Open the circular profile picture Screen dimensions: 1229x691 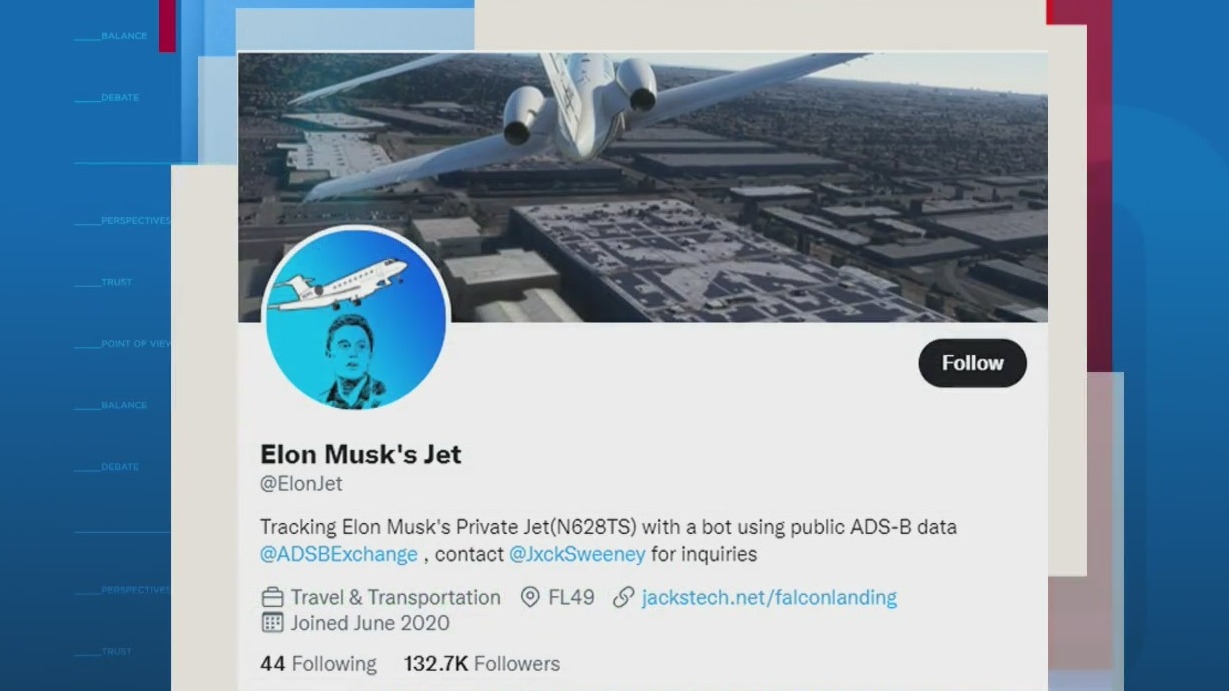(355, 318)
